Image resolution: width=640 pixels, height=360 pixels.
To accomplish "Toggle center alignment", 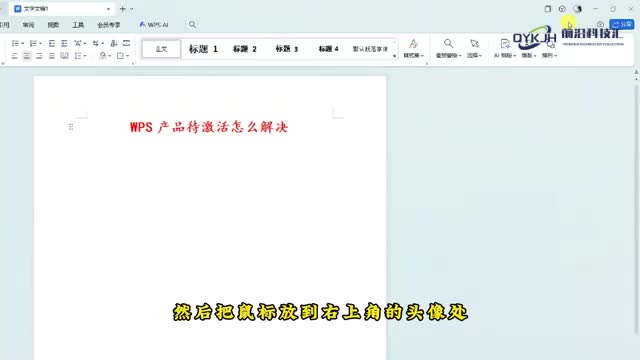I will pos(27,56).
